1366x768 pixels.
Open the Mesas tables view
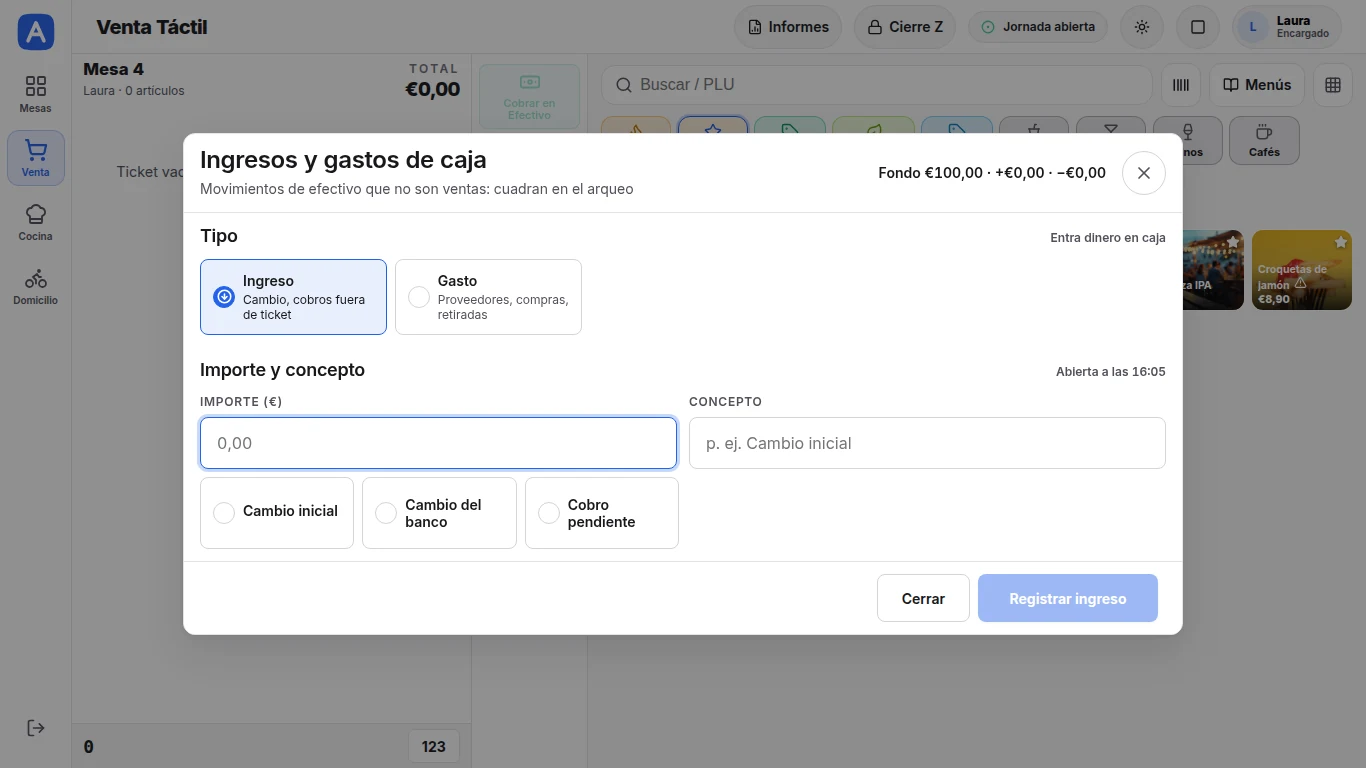tap(36, 94)
